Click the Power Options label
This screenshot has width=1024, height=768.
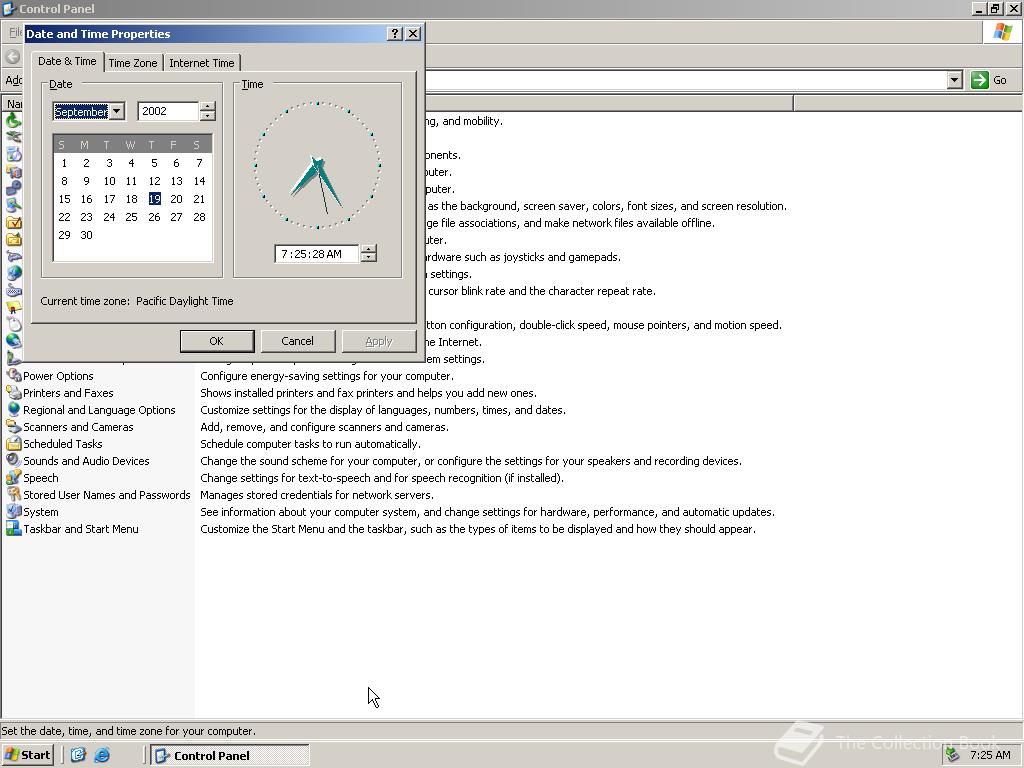point(58,376)
